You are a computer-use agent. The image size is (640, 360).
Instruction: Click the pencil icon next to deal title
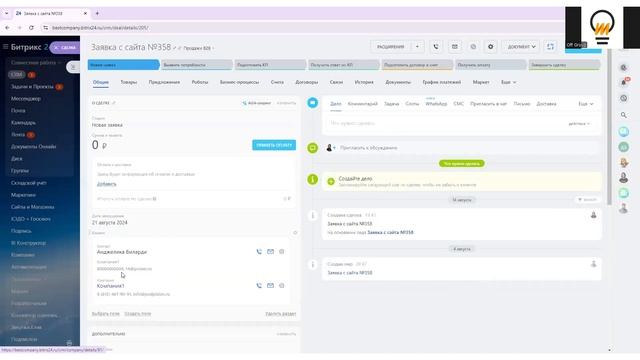[175, 48]
